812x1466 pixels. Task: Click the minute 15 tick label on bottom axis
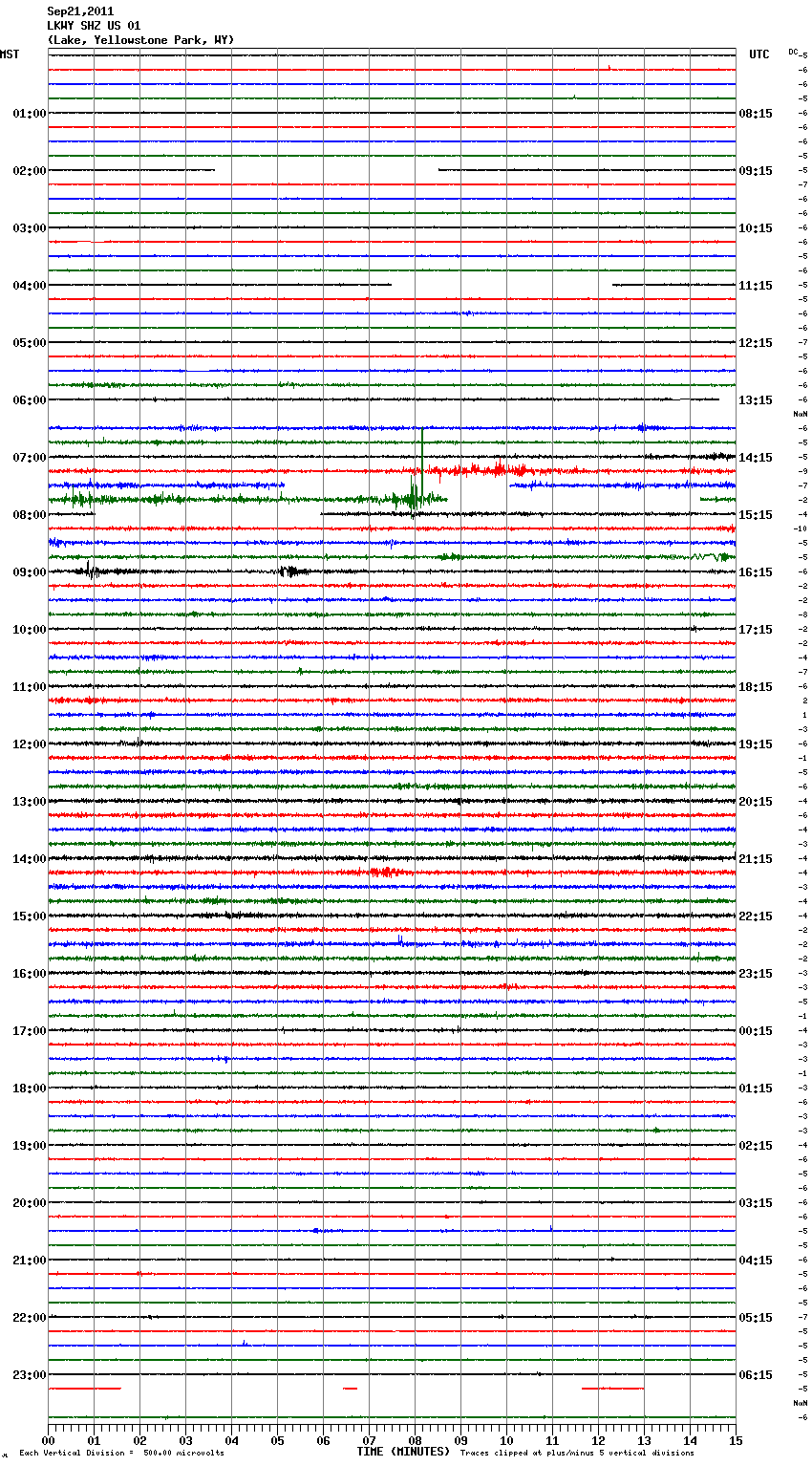(x=736, y=1440)
